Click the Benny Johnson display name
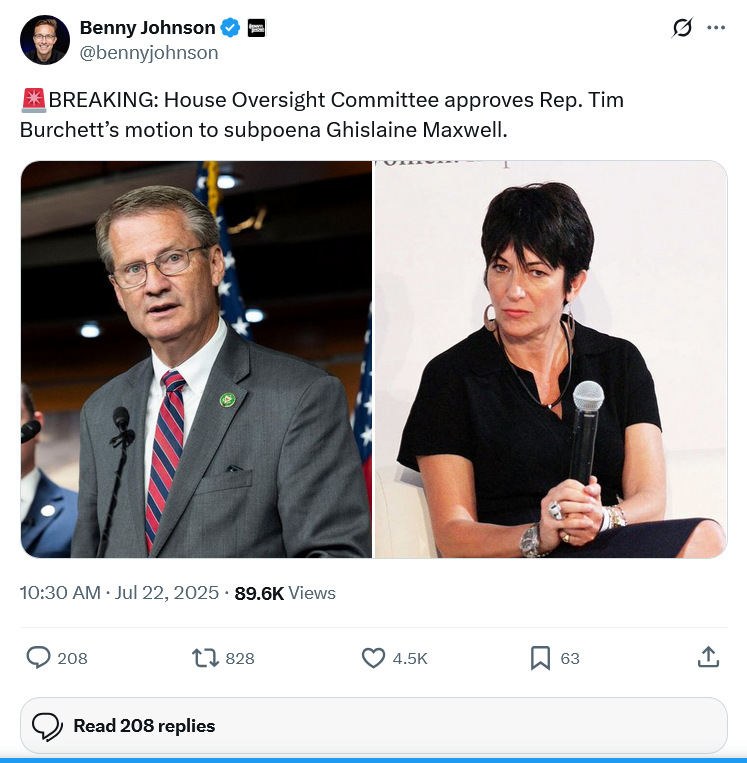Screen dimensions: 747x763 147,28
